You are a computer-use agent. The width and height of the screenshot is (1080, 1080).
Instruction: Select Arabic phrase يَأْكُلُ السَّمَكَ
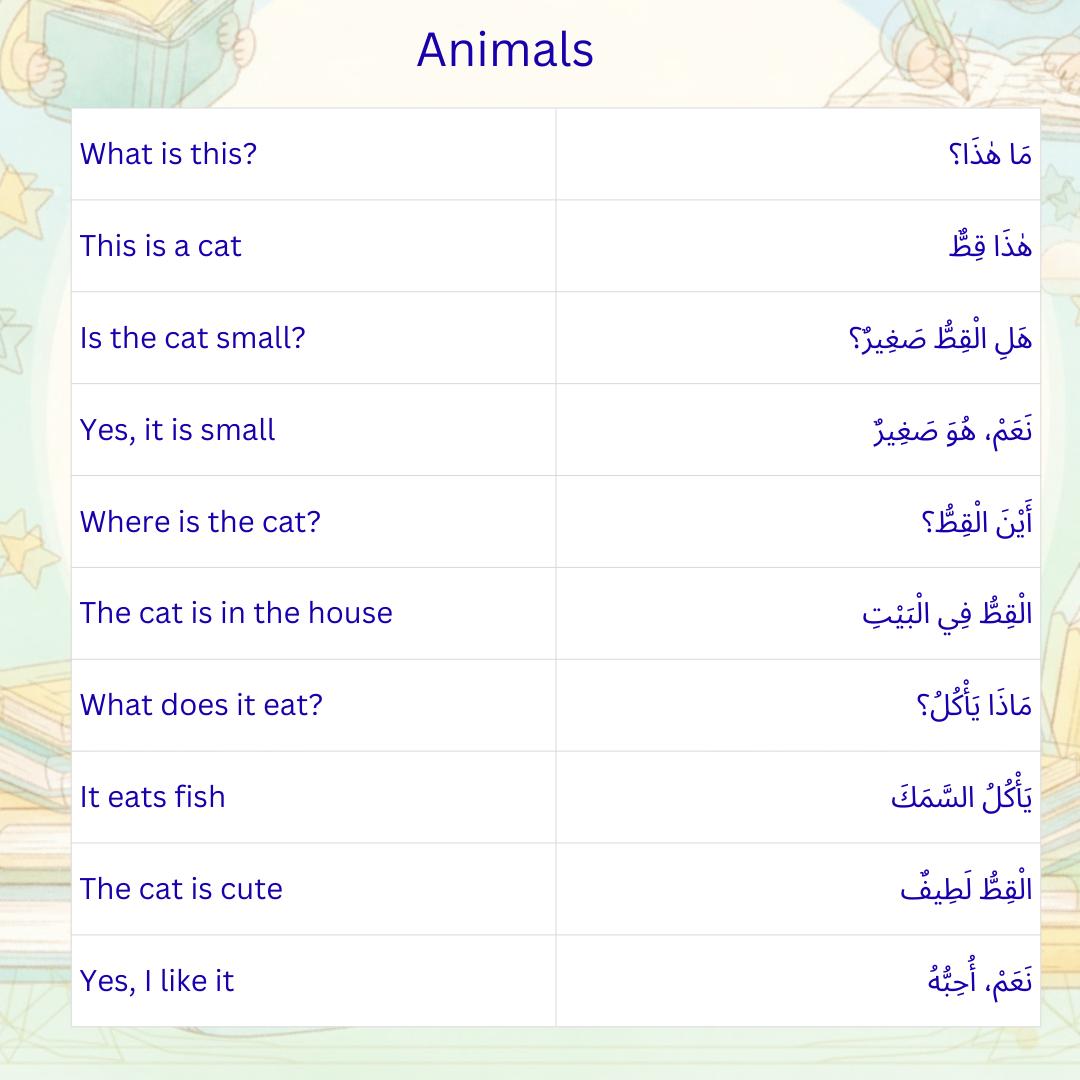[x=962, y=796]
